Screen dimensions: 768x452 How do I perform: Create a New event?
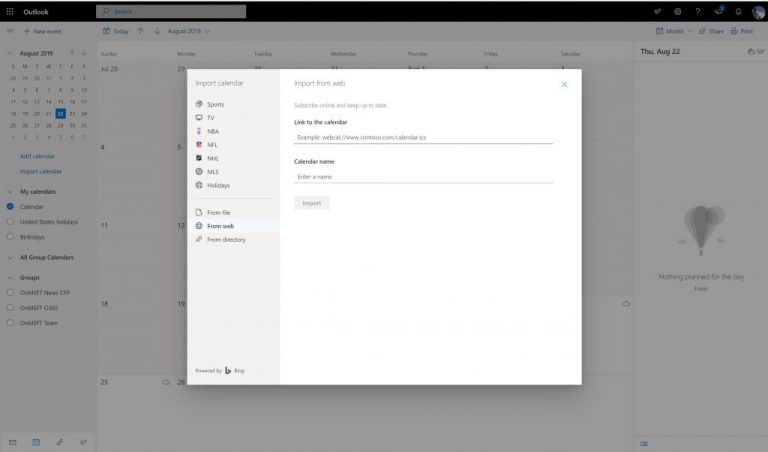click(43, 31)
